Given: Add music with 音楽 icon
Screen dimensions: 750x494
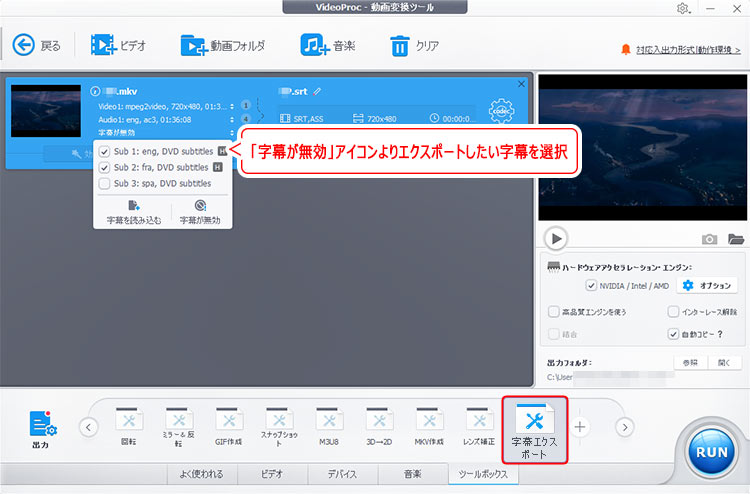Looking at the screenshot, I should [x=328, y=45].
